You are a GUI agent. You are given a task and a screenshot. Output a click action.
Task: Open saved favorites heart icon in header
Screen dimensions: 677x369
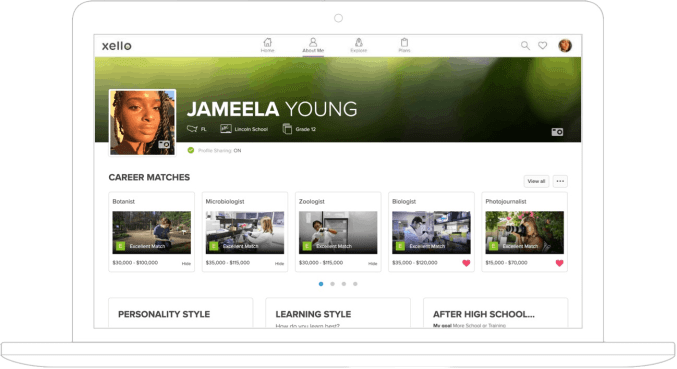point(542,45)
